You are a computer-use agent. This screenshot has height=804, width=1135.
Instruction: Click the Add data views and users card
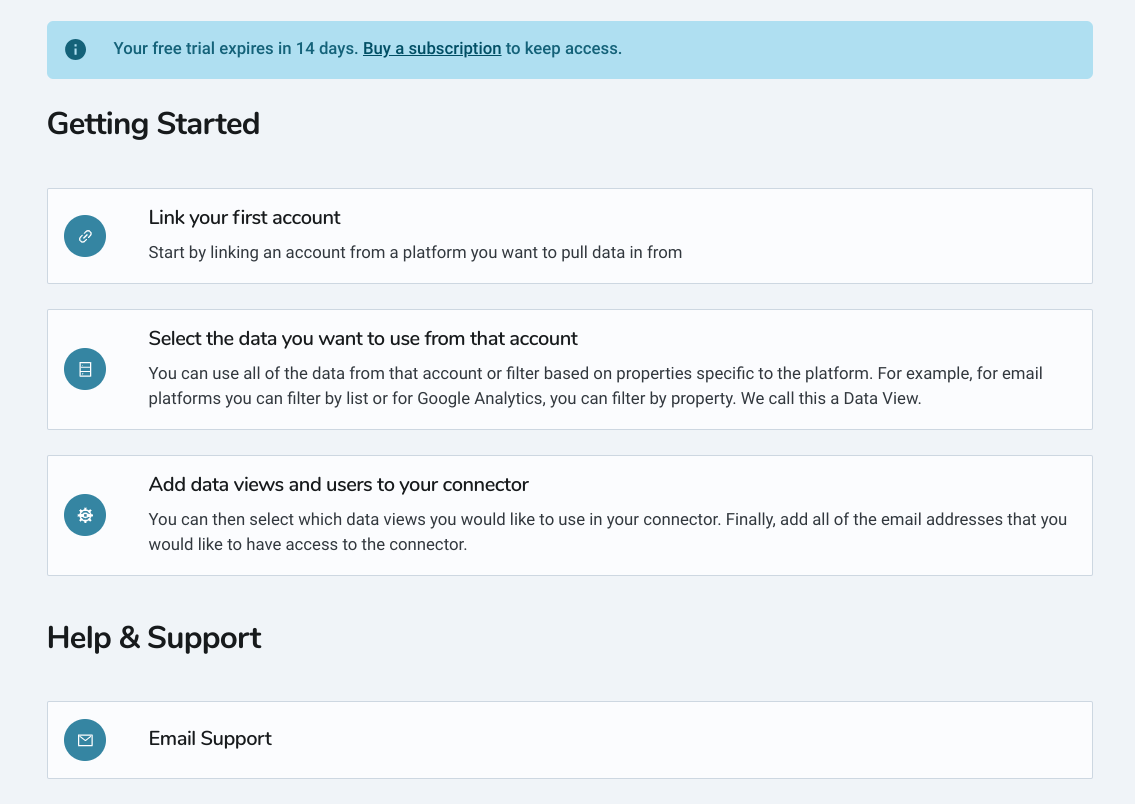pyautogui.click(x=568, y=515)
